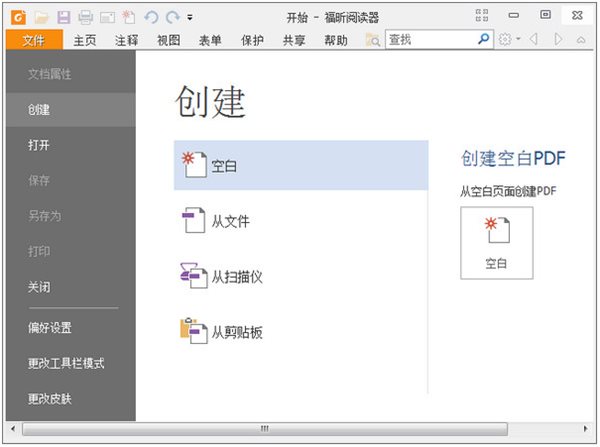Select 打开 in the sidebar

point(71,145)
